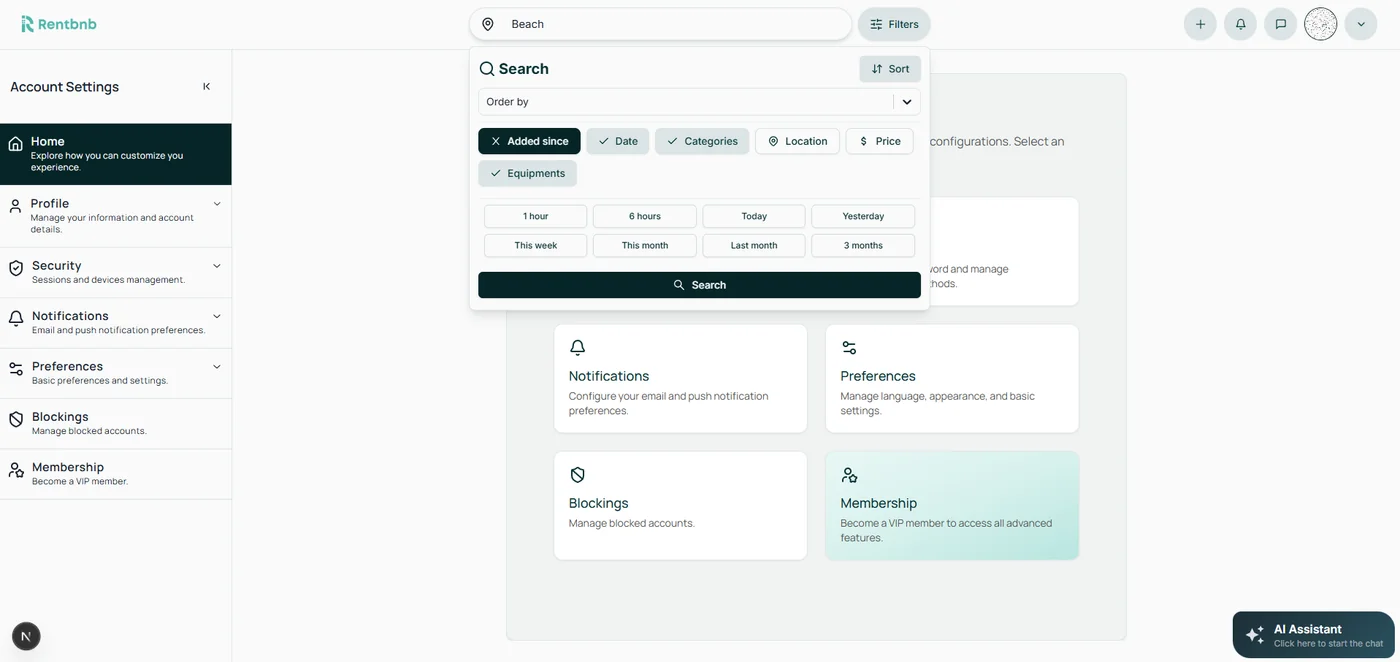Choose the This week time option

[x=535, y=245]
